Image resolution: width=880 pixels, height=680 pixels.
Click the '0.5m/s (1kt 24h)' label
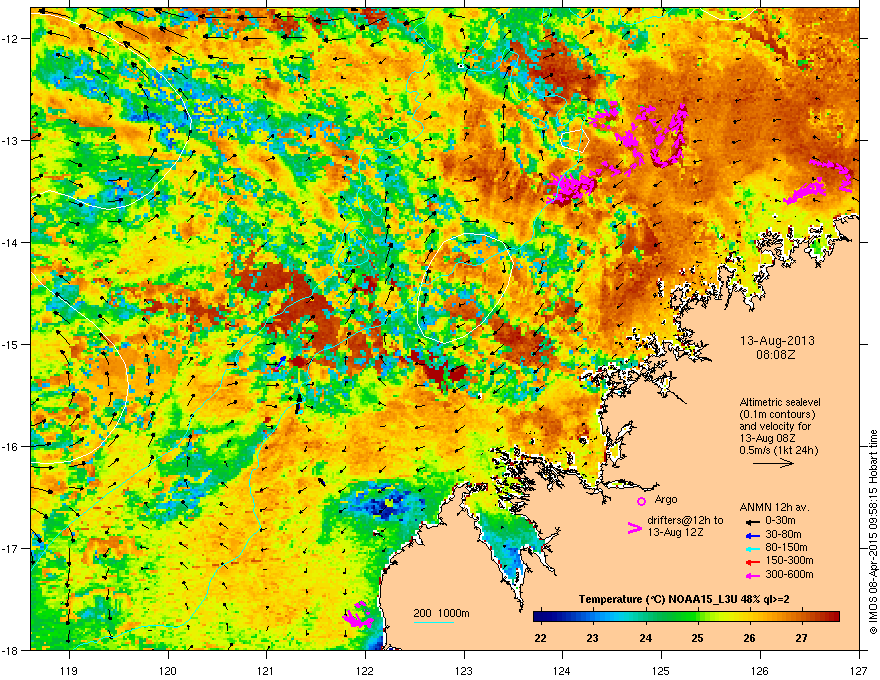778,451
